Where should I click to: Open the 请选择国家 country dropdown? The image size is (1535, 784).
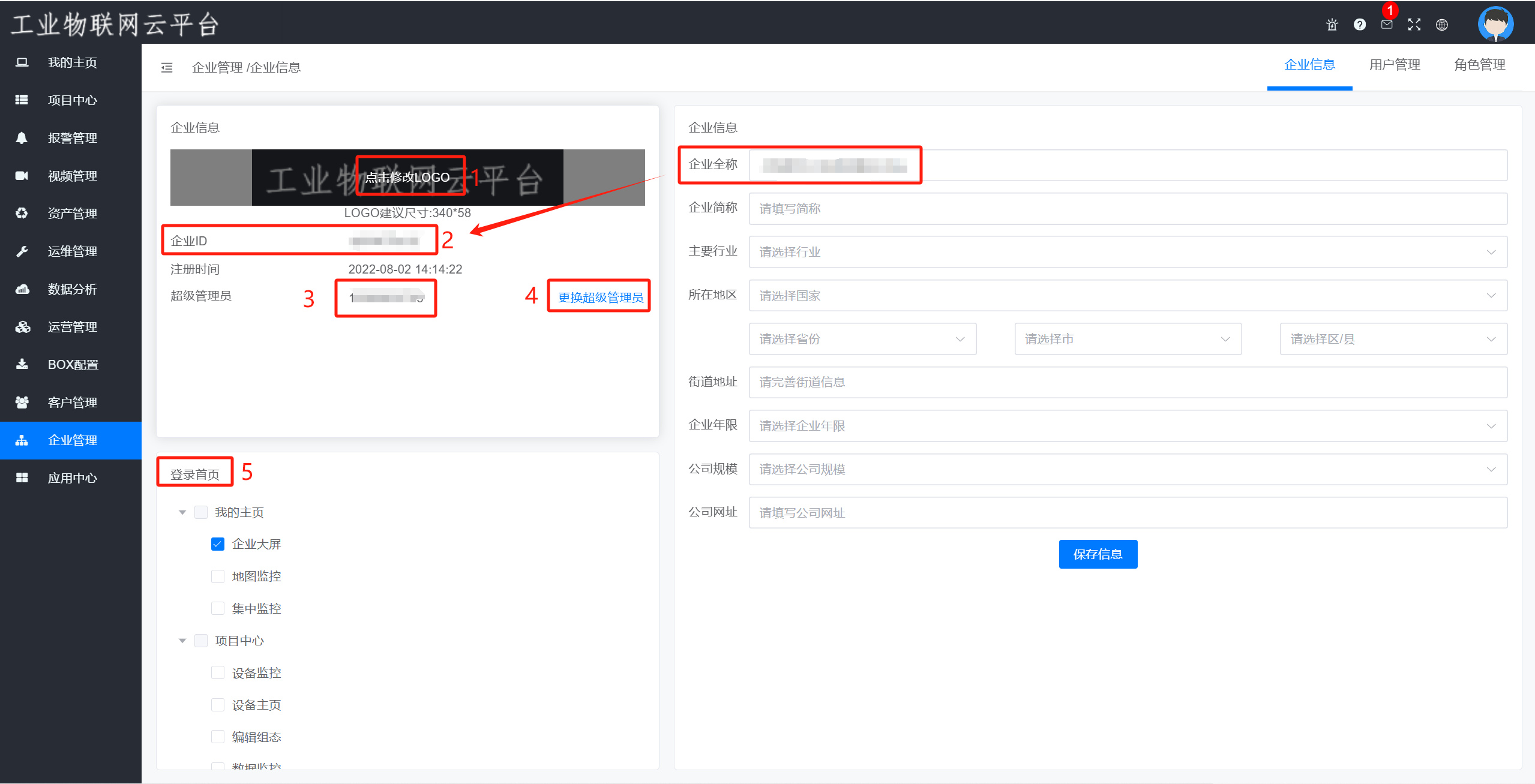[x=1128, y=296]
